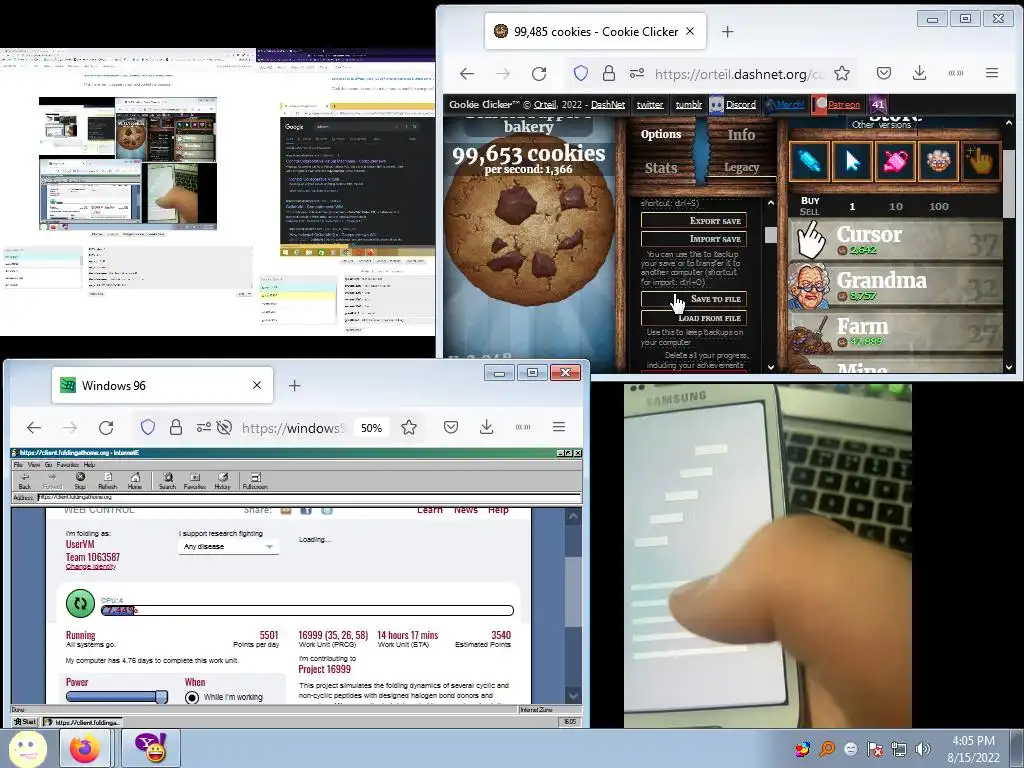This screenshot has width=1024, height=768.
Task: Buy the blue cursor arrow upgrade
Action: [x=852, y=161]
